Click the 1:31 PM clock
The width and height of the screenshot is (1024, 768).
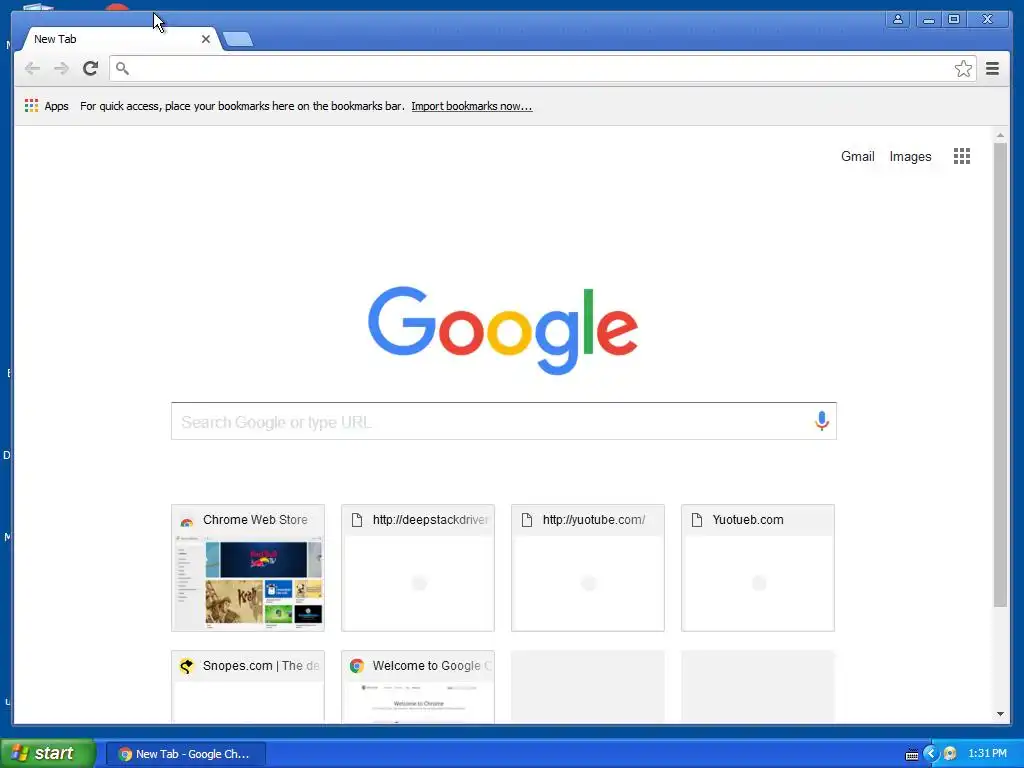[x=987, y=754]
